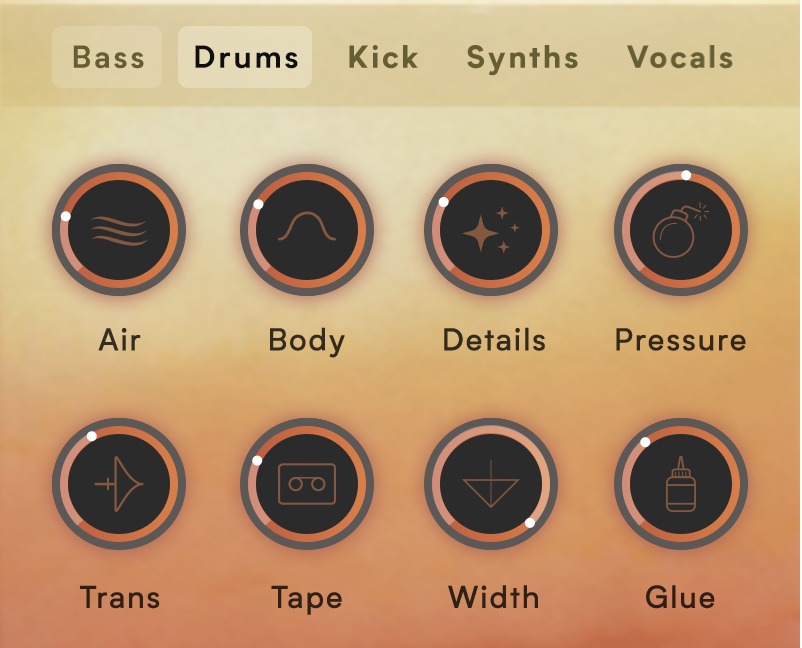Click the Tape label text
This screenshot has width=802, height=648.
click(307, 598)
